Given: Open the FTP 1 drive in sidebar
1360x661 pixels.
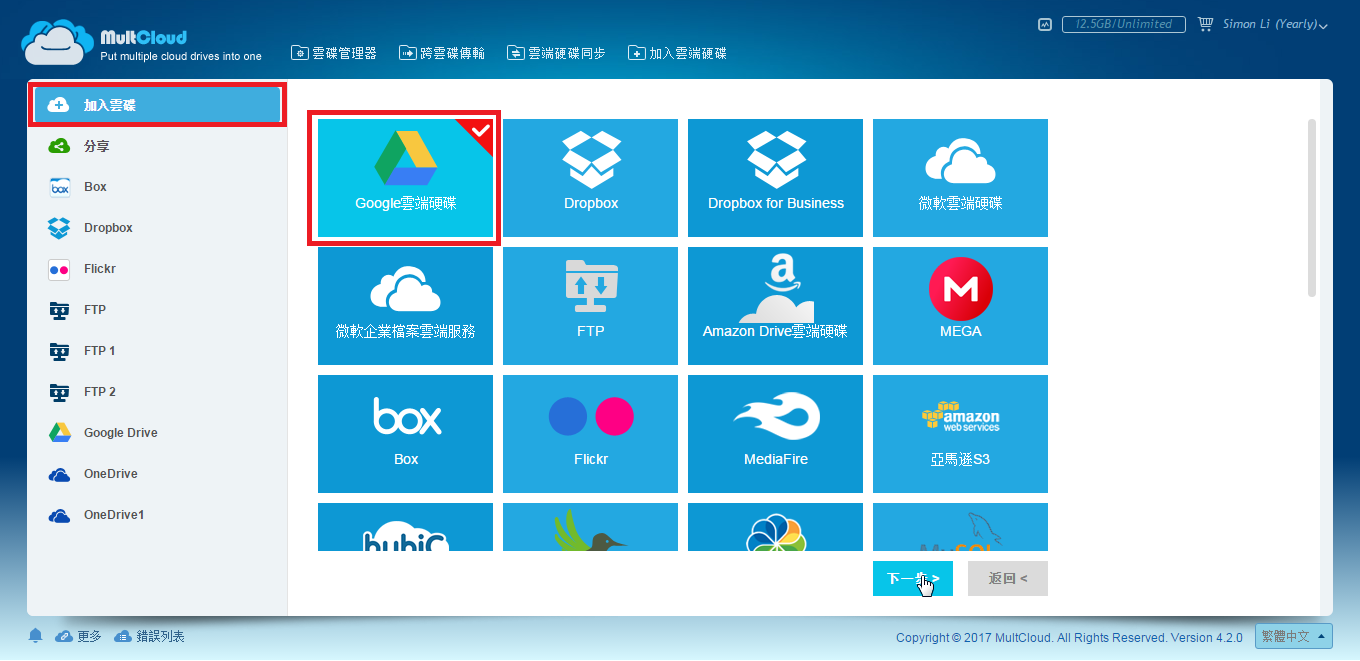Looking at the screenshot, I should 157,351.
